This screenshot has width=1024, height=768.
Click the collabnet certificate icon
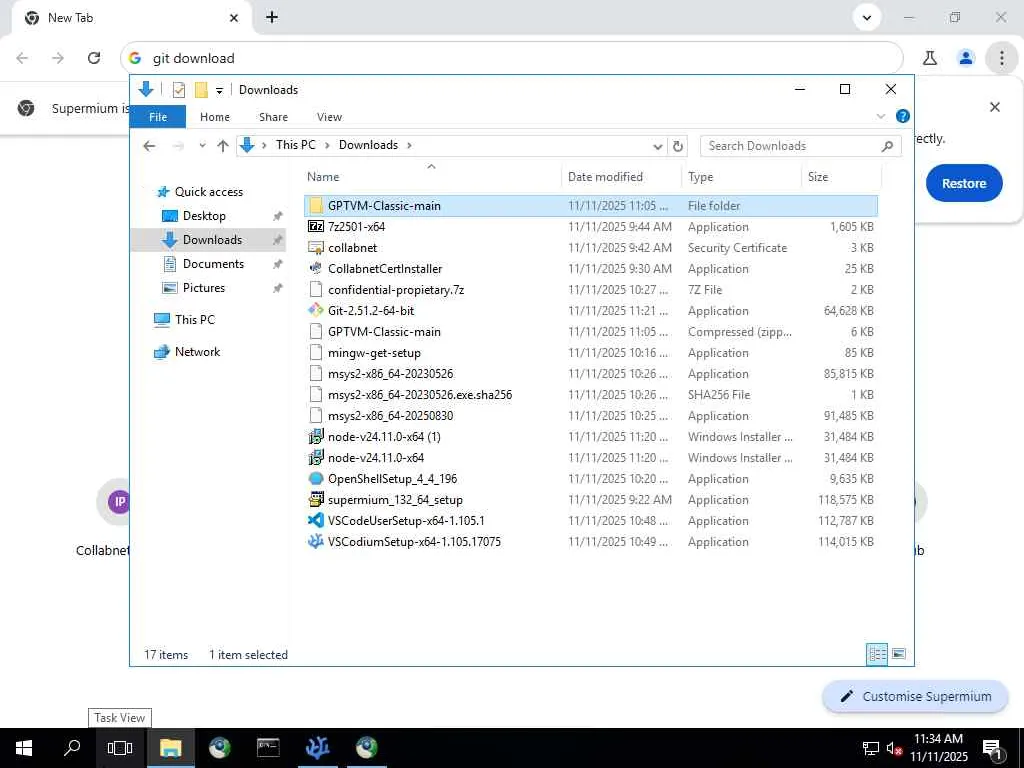(x=315, y=248)
